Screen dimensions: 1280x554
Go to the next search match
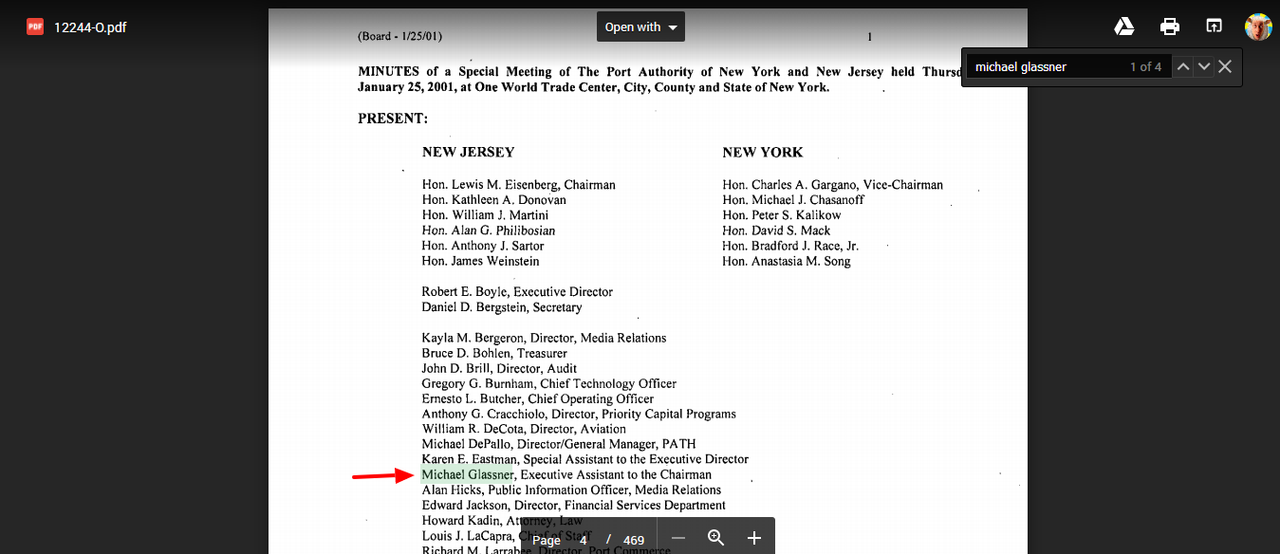[x=1204, y=67]
